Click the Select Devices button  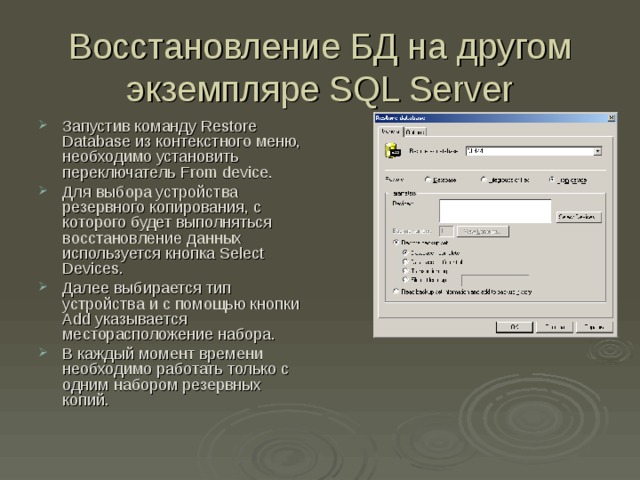[578, 217]
